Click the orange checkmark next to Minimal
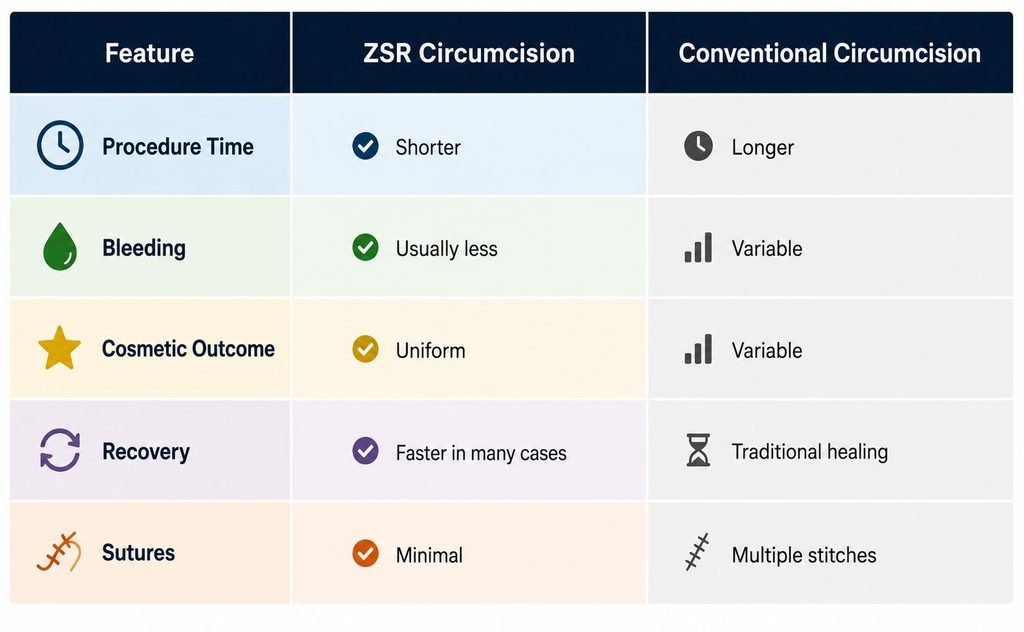 coord(365,553)
